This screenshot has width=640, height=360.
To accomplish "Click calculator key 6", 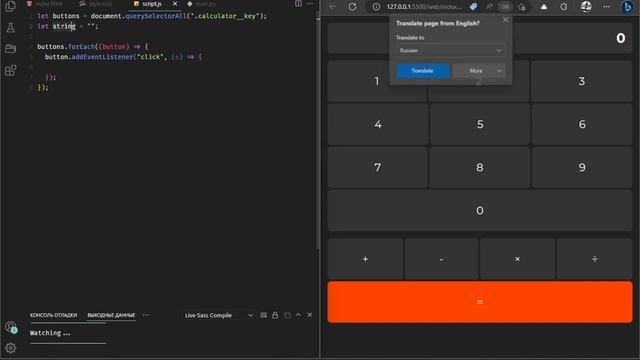I will [x=582, y=124].
